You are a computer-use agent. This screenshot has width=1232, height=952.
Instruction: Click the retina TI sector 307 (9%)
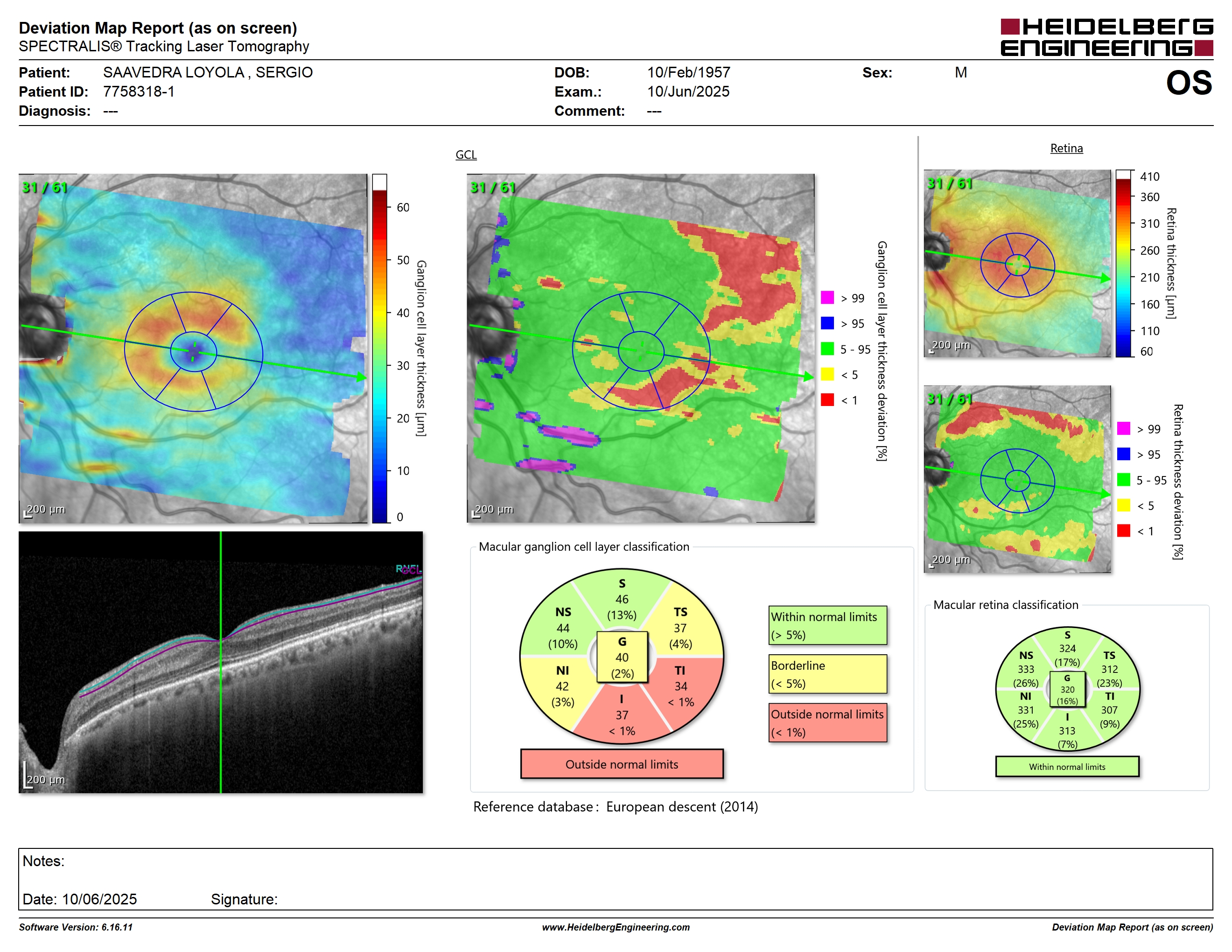tap(1109, 710)
